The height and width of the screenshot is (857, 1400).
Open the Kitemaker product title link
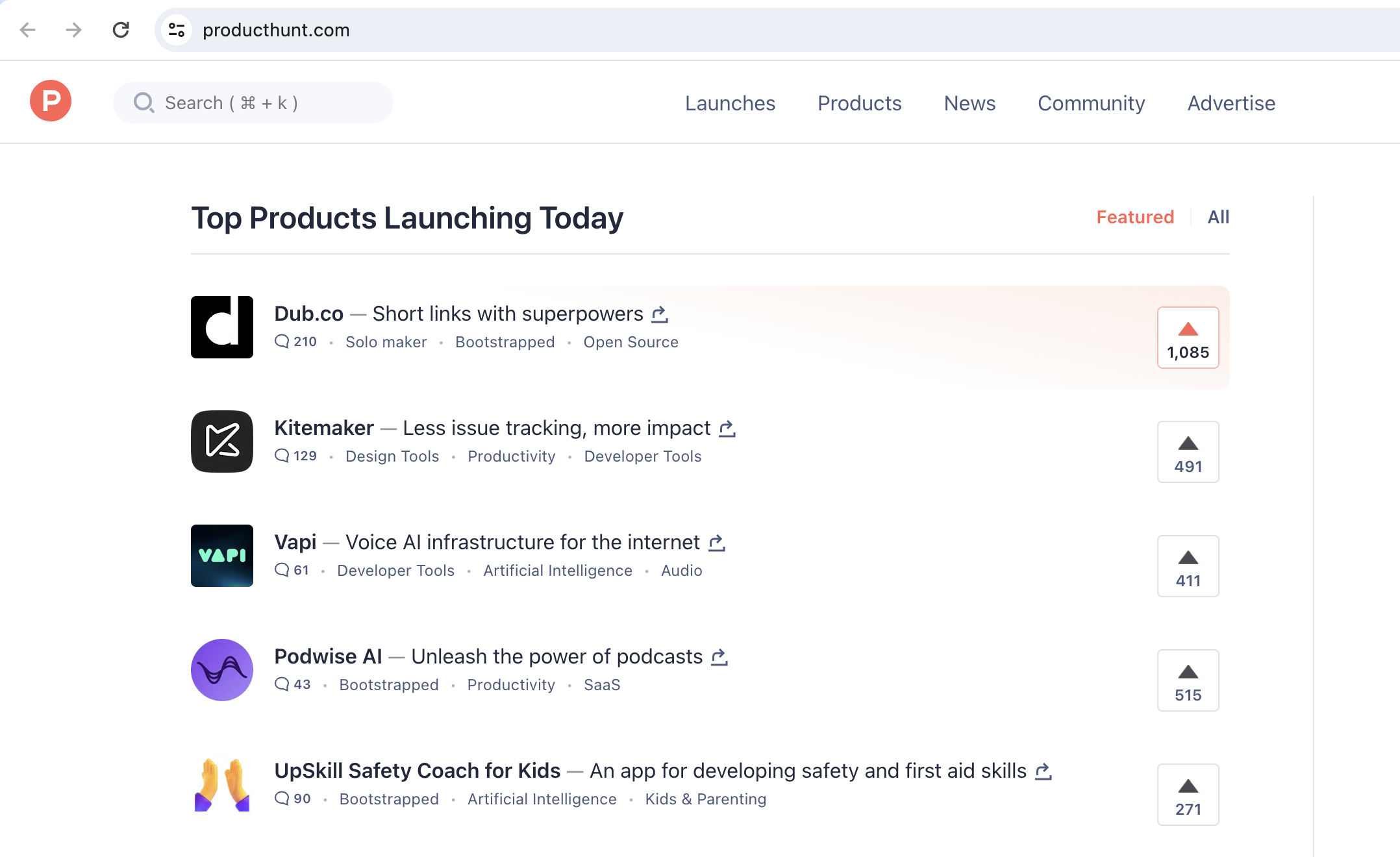[324, 428]
